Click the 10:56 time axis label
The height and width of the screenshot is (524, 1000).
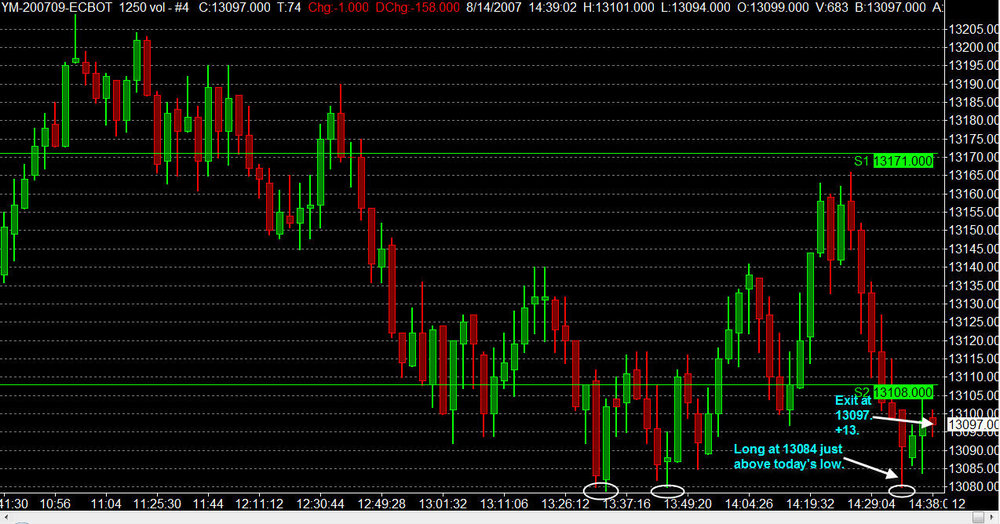[x=55, y=504]
